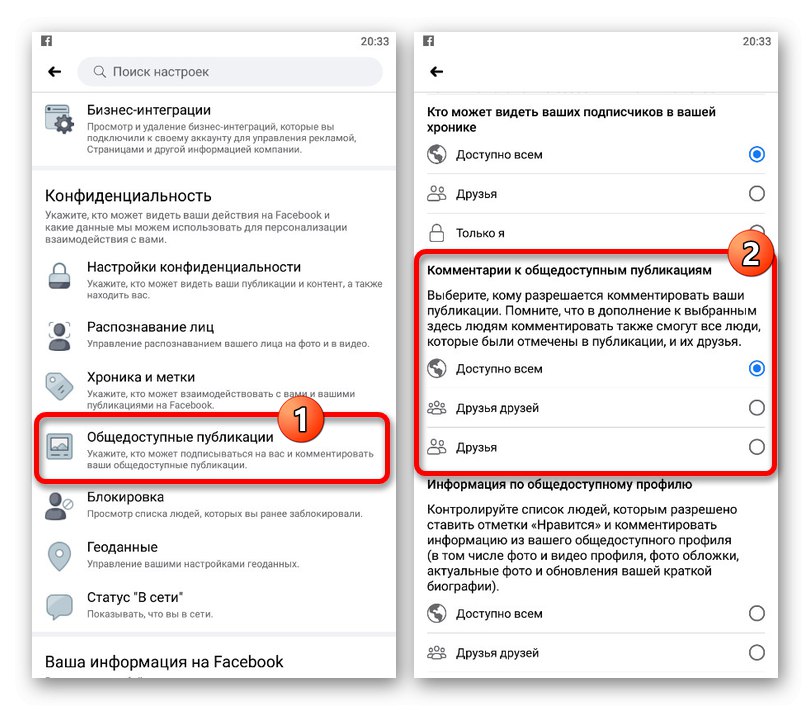Select Доступно всем radio under public post comments
This screenshot has width=810, height=710.
(756, 368)
